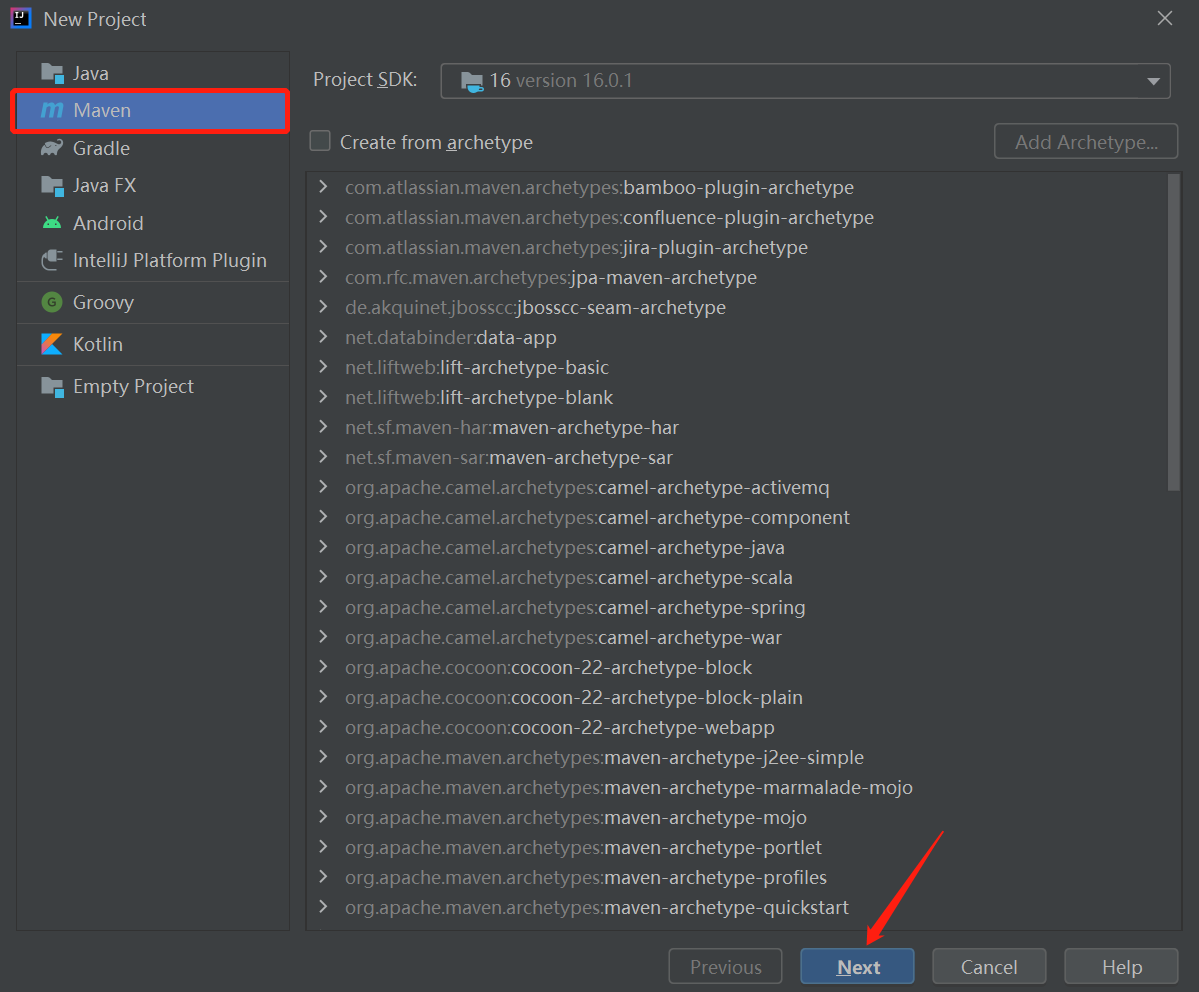Click the Empty Project folder icon
Viewport: 1199px width, 992px height.
(x=52, y=387)
